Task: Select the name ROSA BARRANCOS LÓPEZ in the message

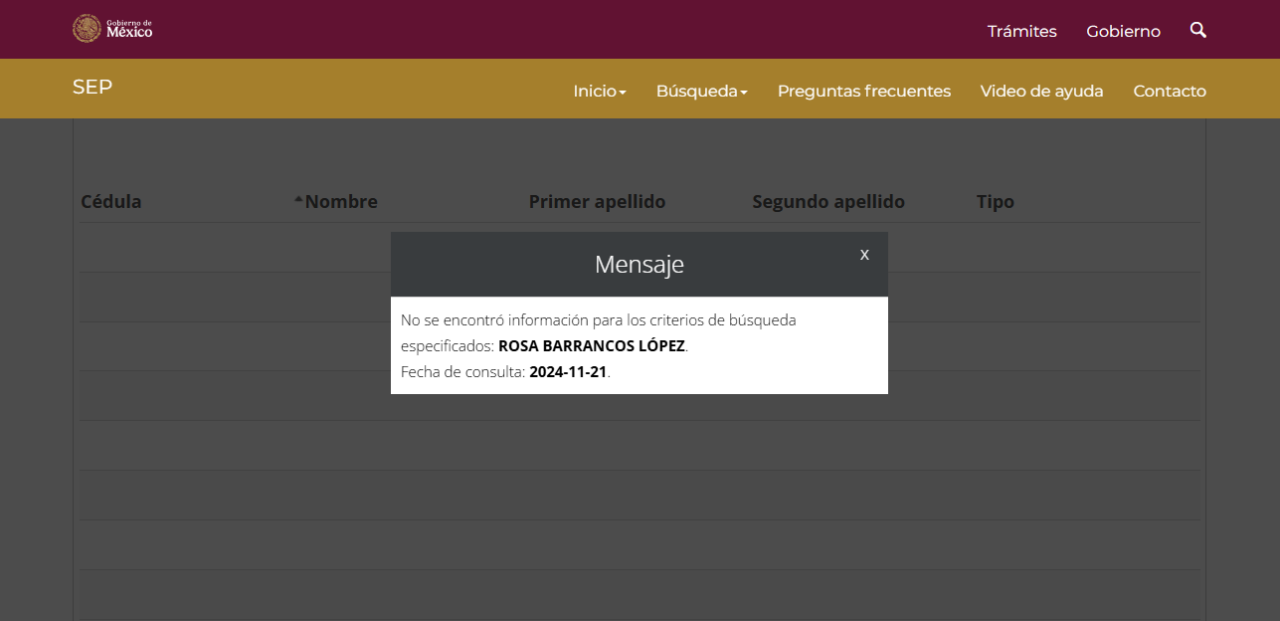Action: point(592,347)
